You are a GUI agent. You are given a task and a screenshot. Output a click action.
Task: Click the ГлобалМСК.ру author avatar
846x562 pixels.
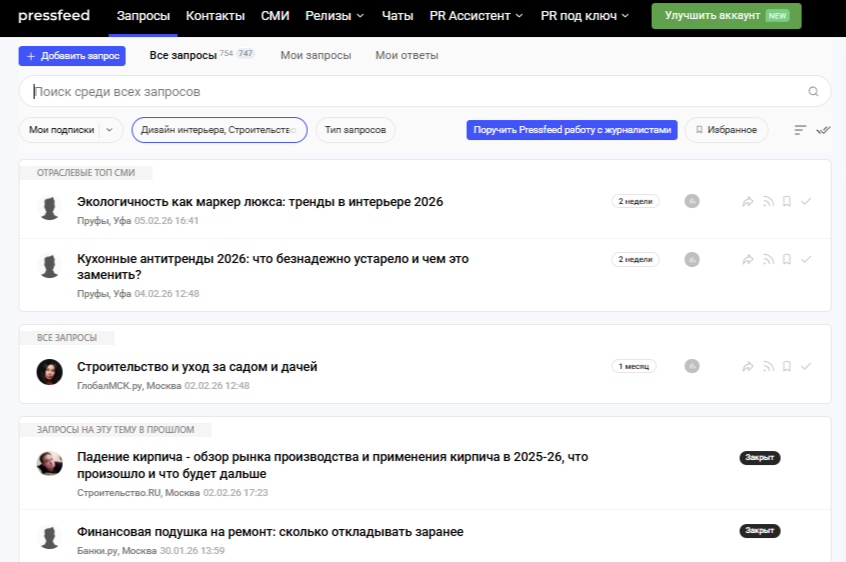[49, 372]
